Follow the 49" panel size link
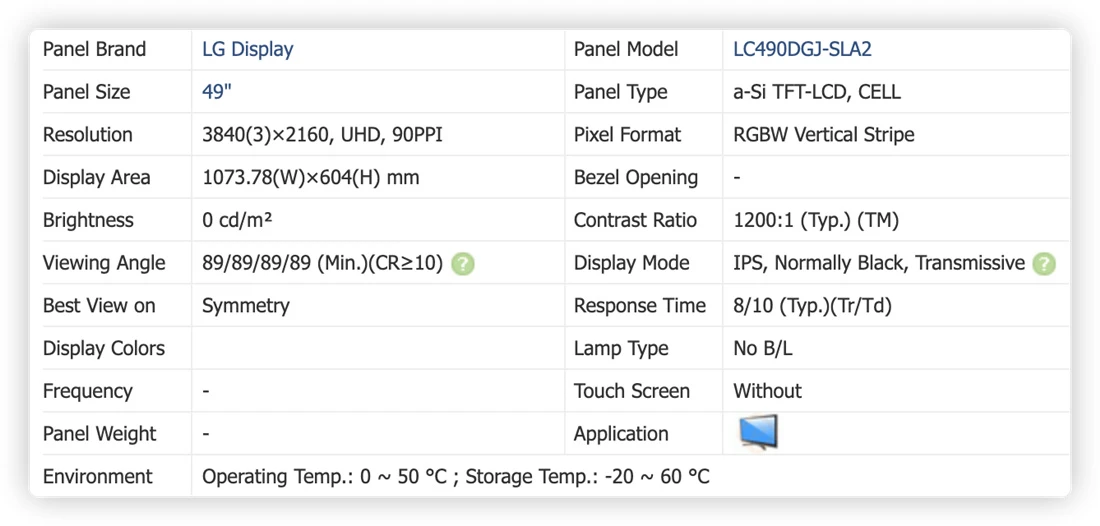The height and width of the screenshot is (526, 1100). (217, 93)
